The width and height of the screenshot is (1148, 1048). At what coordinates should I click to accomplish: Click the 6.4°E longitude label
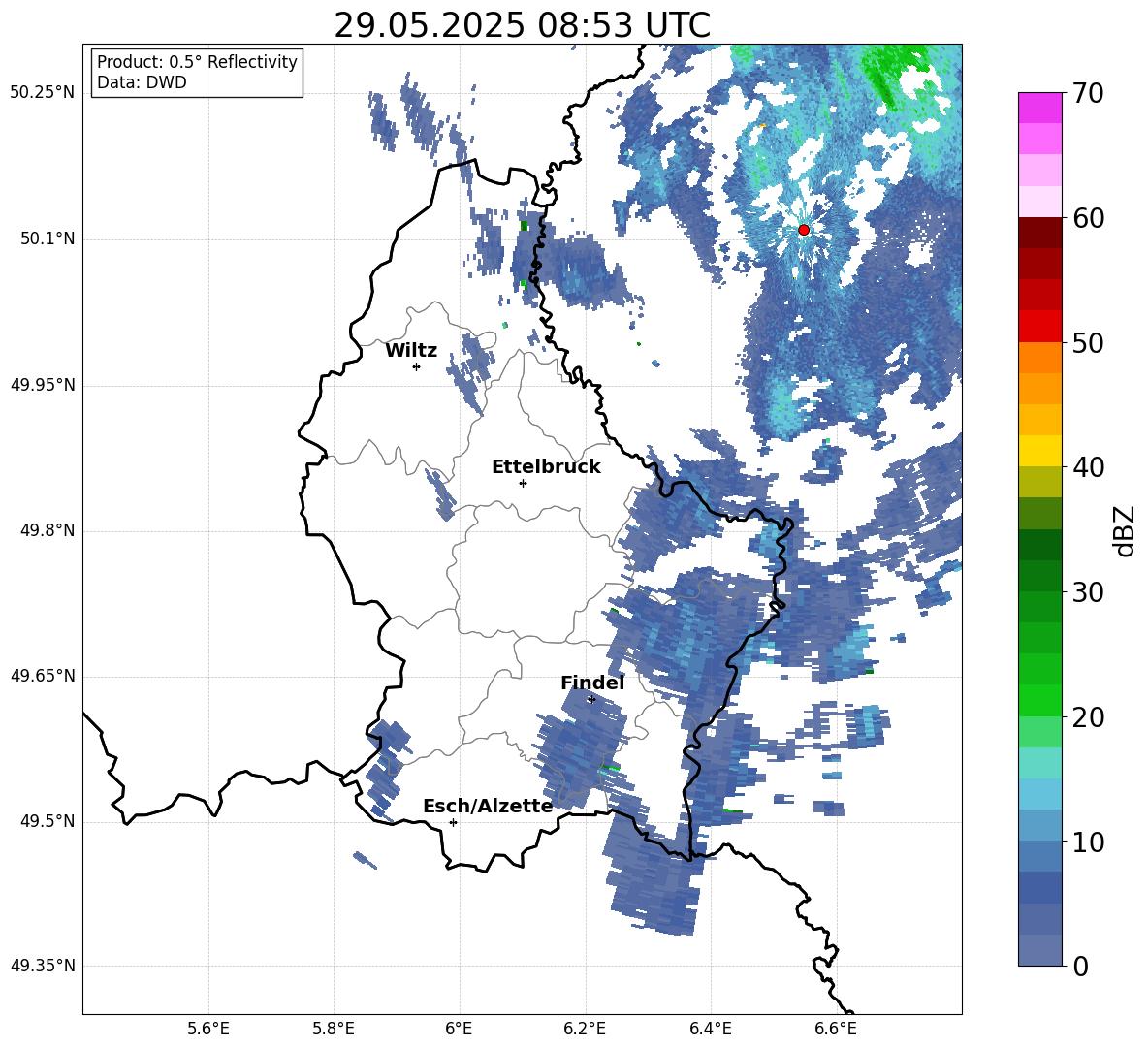(x=710, y=1029)
